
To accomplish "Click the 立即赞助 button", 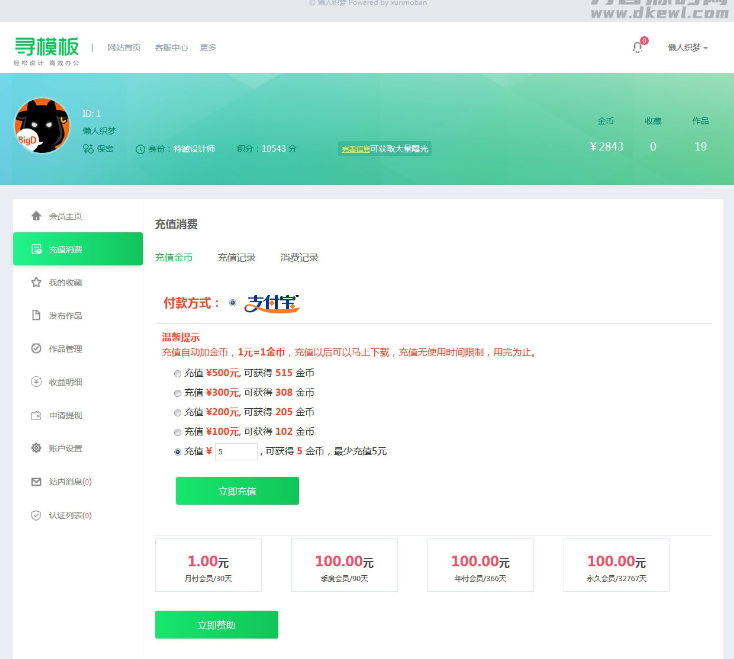I will tap(216, 625).
